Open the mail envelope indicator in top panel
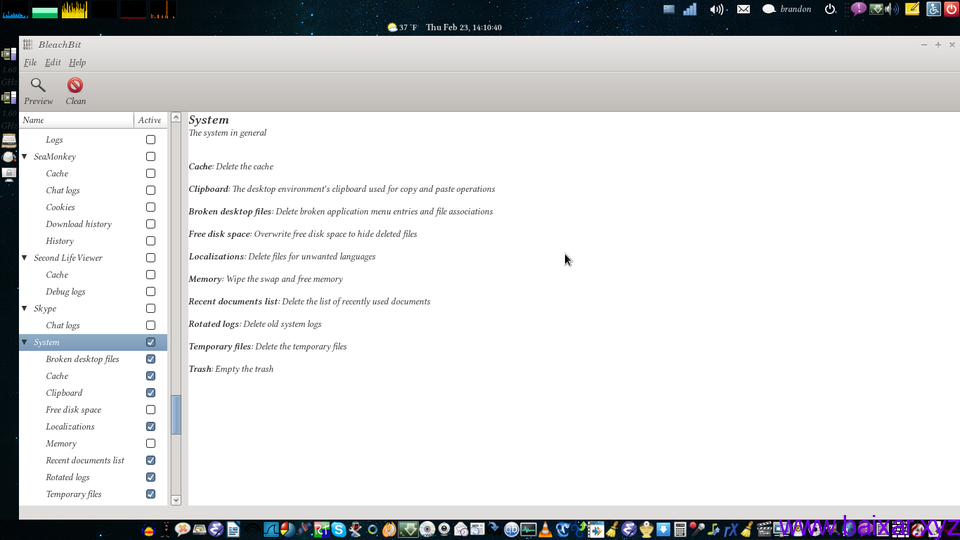This screenshot has width=960, height=540. (743, 9)
